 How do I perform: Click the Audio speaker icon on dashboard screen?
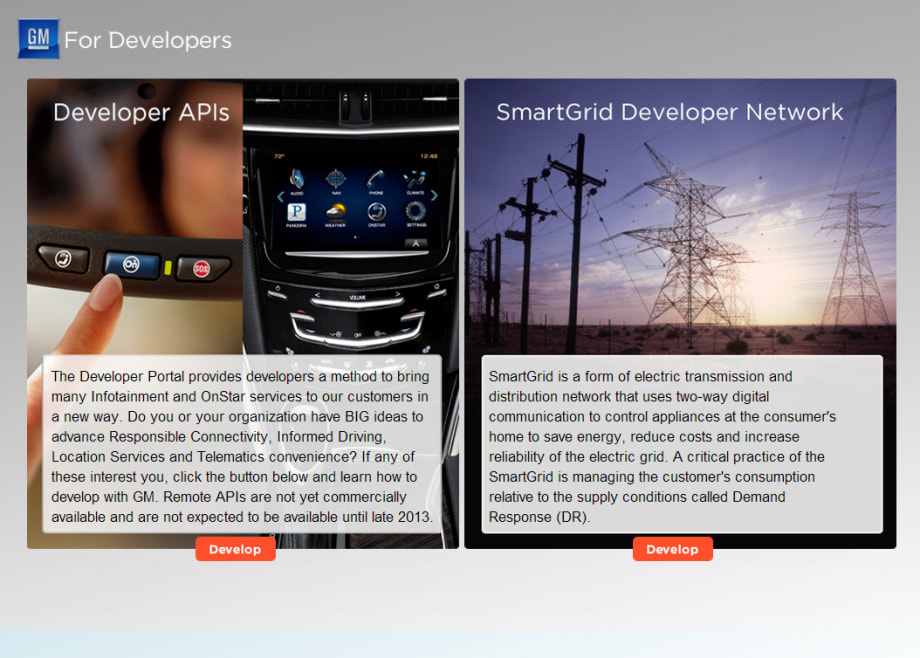[297, 180]
